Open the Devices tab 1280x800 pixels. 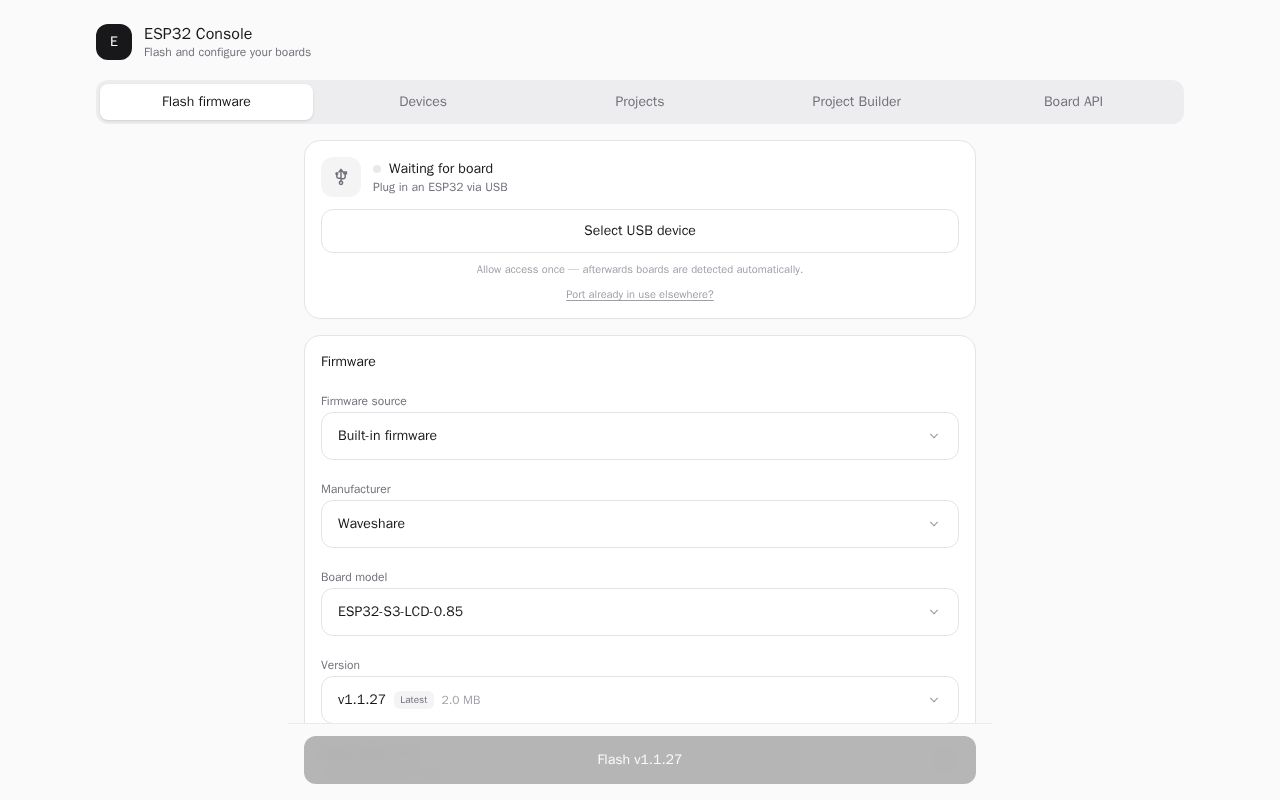(423, 102)
